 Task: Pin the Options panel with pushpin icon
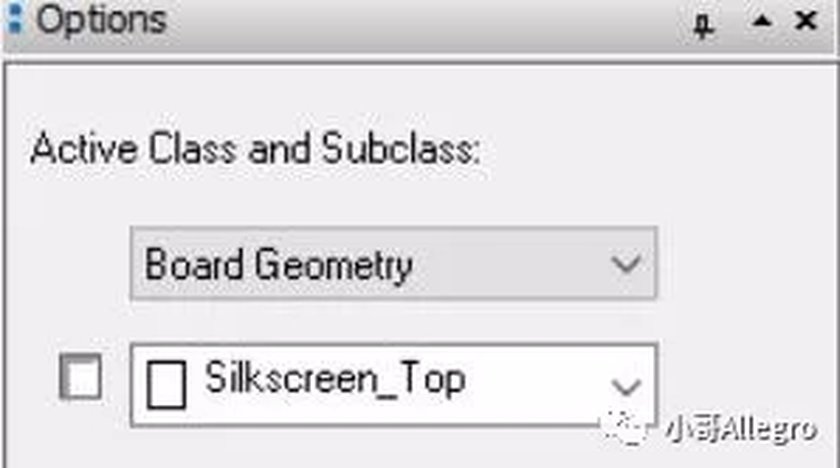pyautogui.click(x=704, y=24)
